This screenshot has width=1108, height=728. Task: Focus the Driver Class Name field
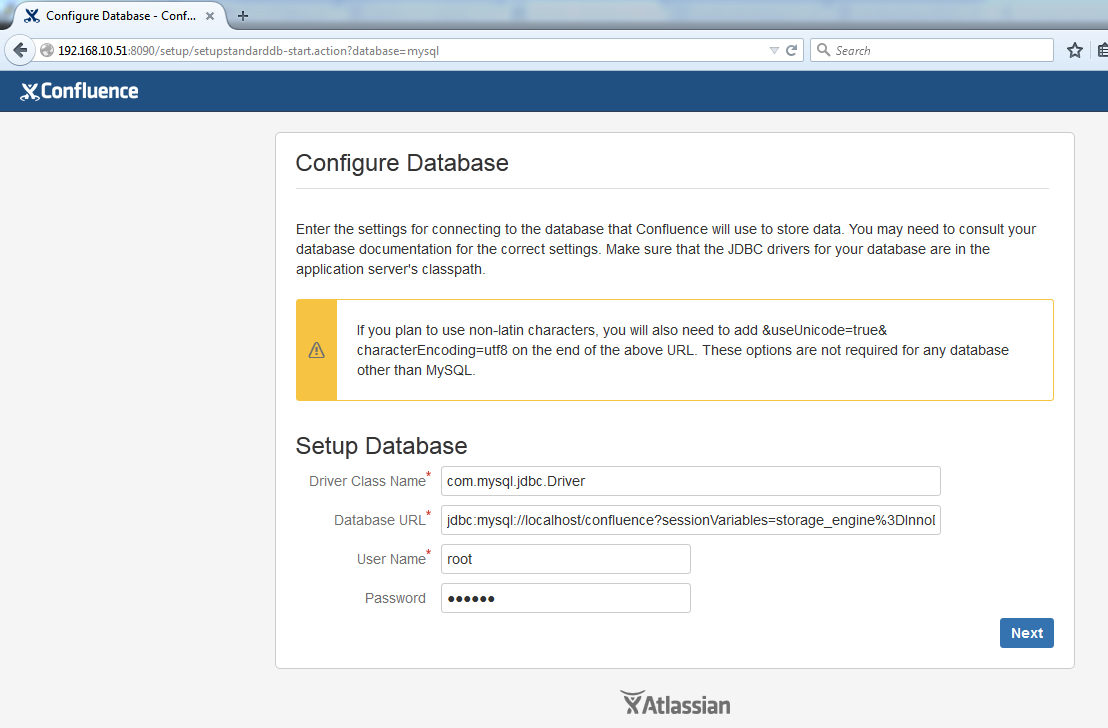(690, 481)
